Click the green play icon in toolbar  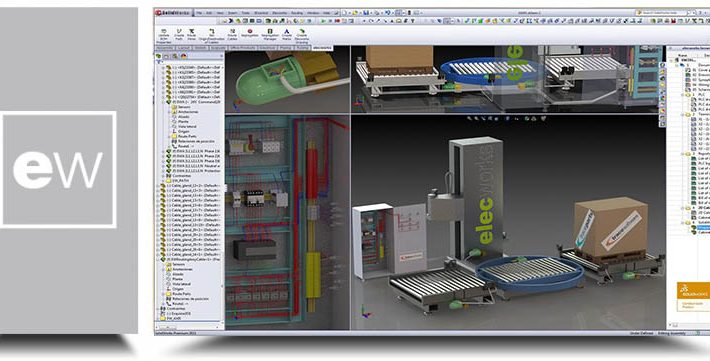[323, 21]
